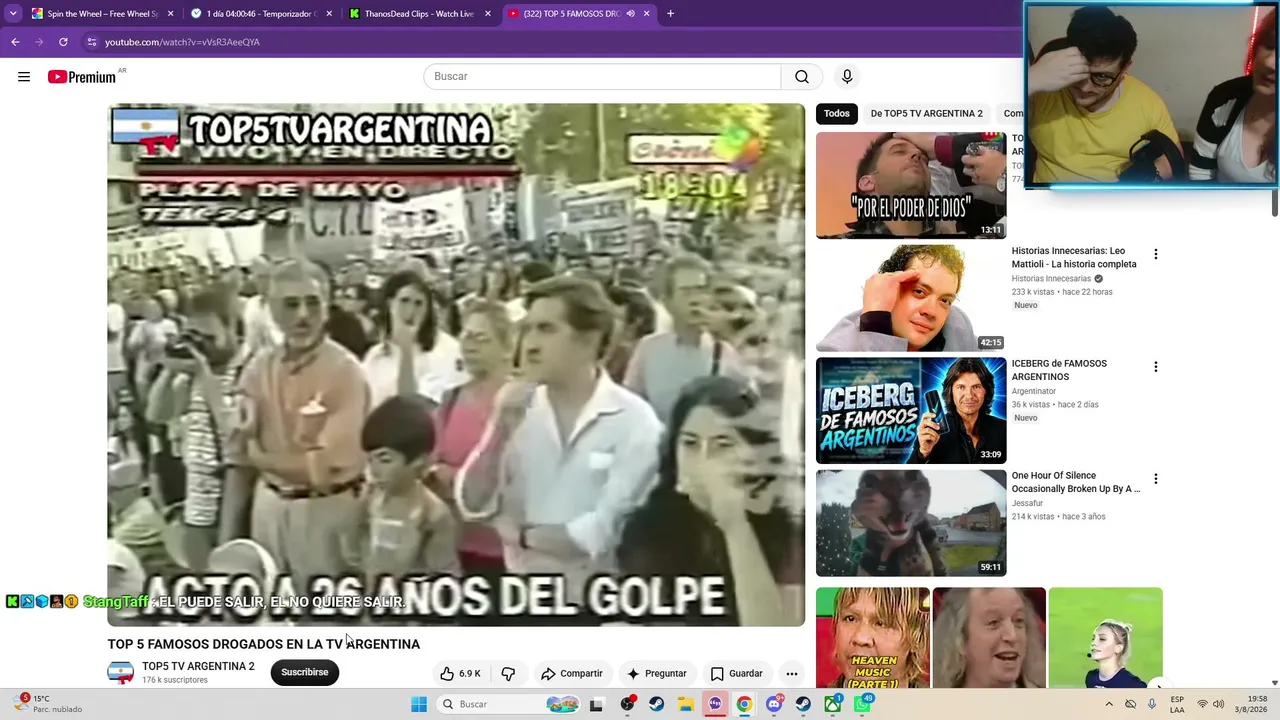Dislike the video with thumbs down

[x=508, y=673]
